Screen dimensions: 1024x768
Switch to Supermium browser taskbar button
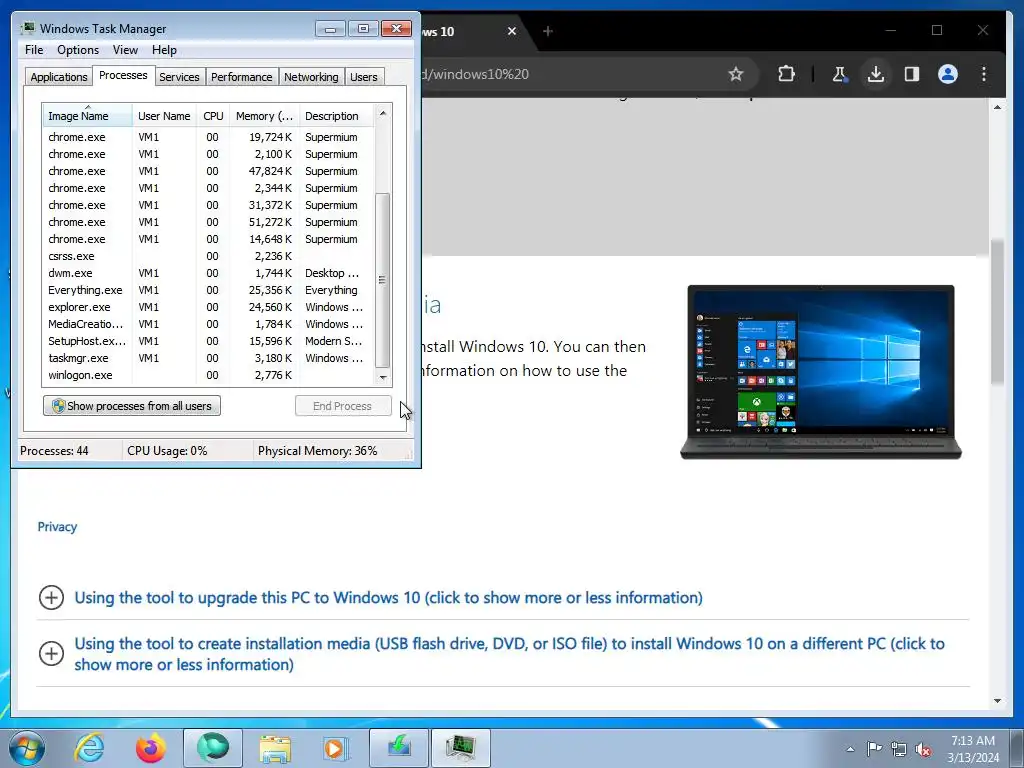tap(213, 748)
